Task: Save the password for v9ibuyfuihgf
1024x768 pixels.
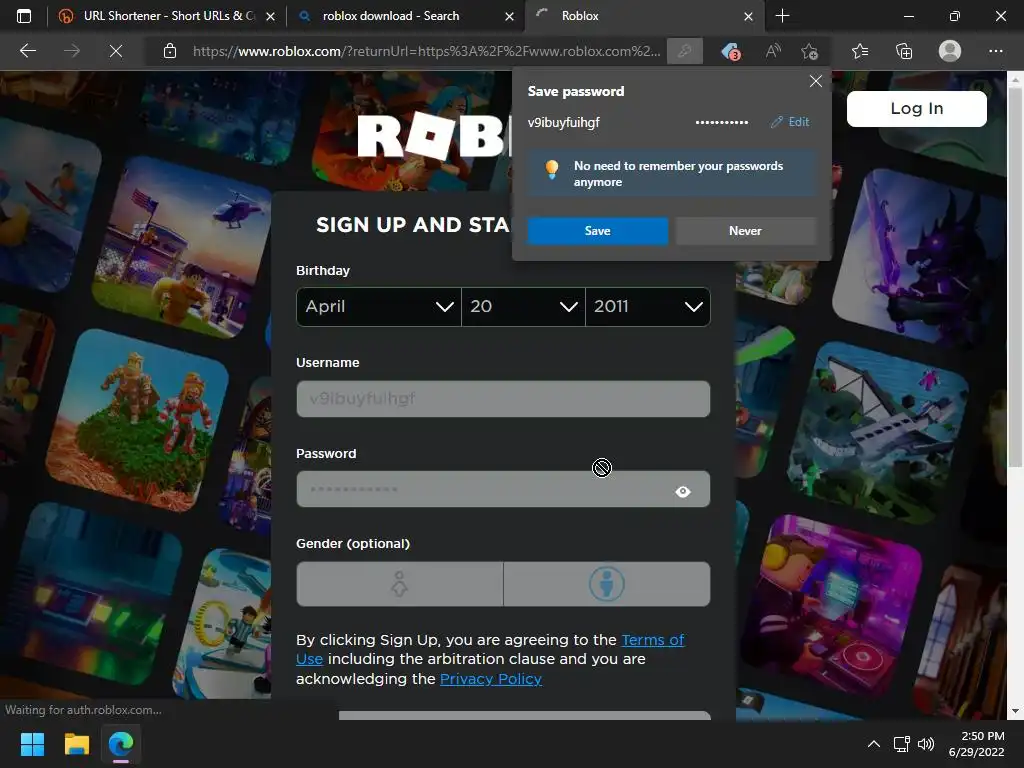Action: [x=598, y=231]
